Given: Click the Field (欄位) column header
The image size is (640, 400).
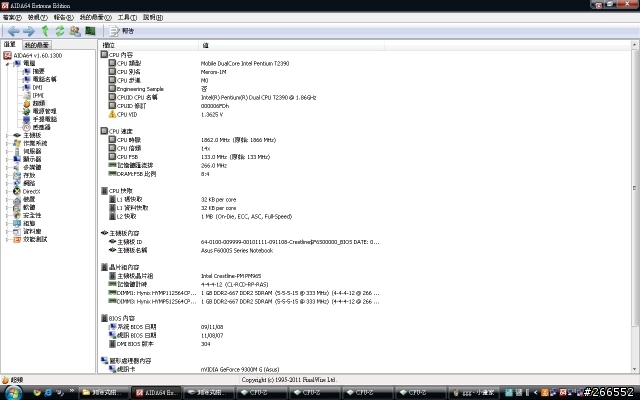Looking at the screenshot, I should click(149, 45).
